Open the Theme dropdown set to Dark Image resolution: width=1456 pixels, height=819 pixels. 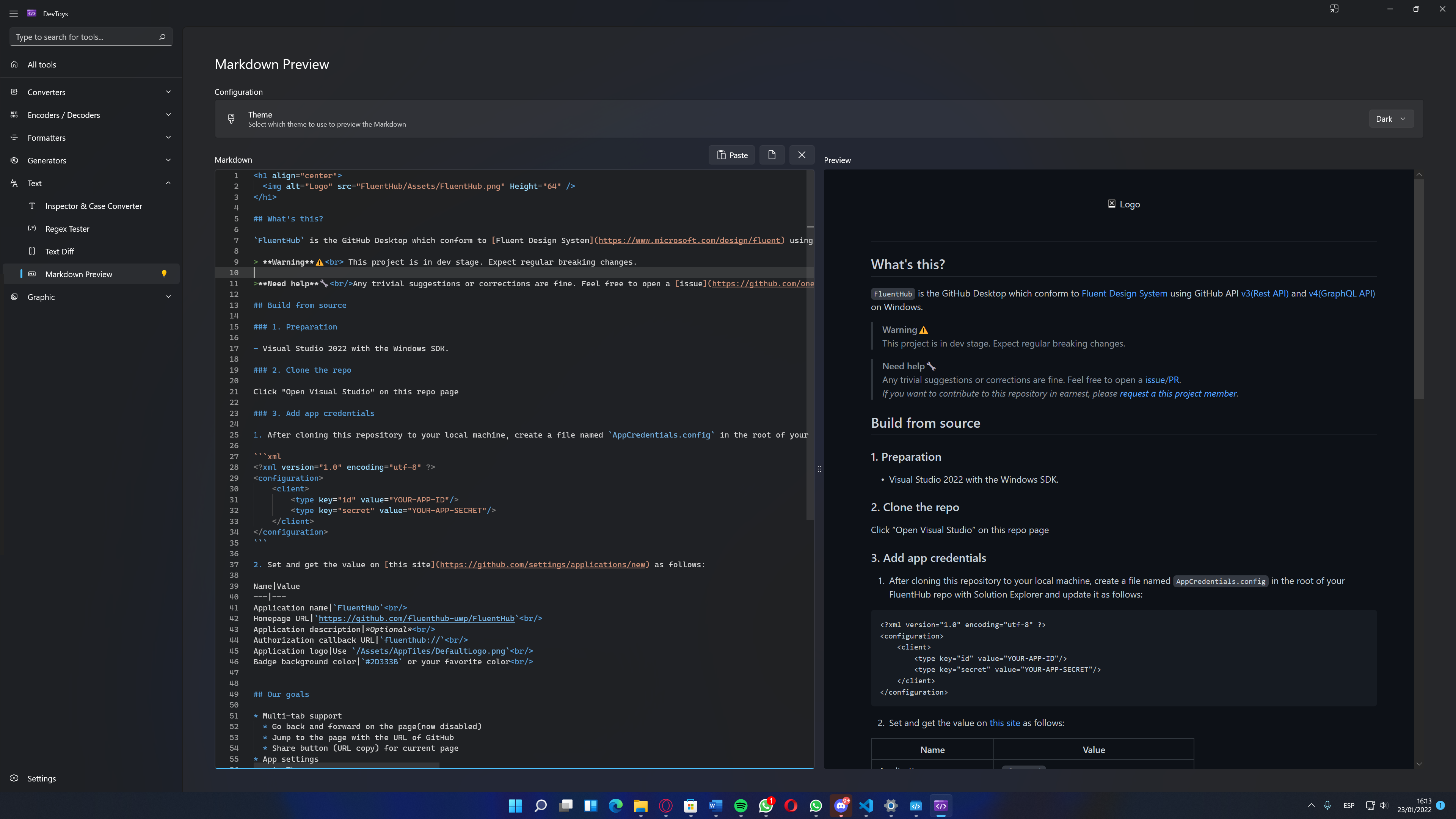1391,119
